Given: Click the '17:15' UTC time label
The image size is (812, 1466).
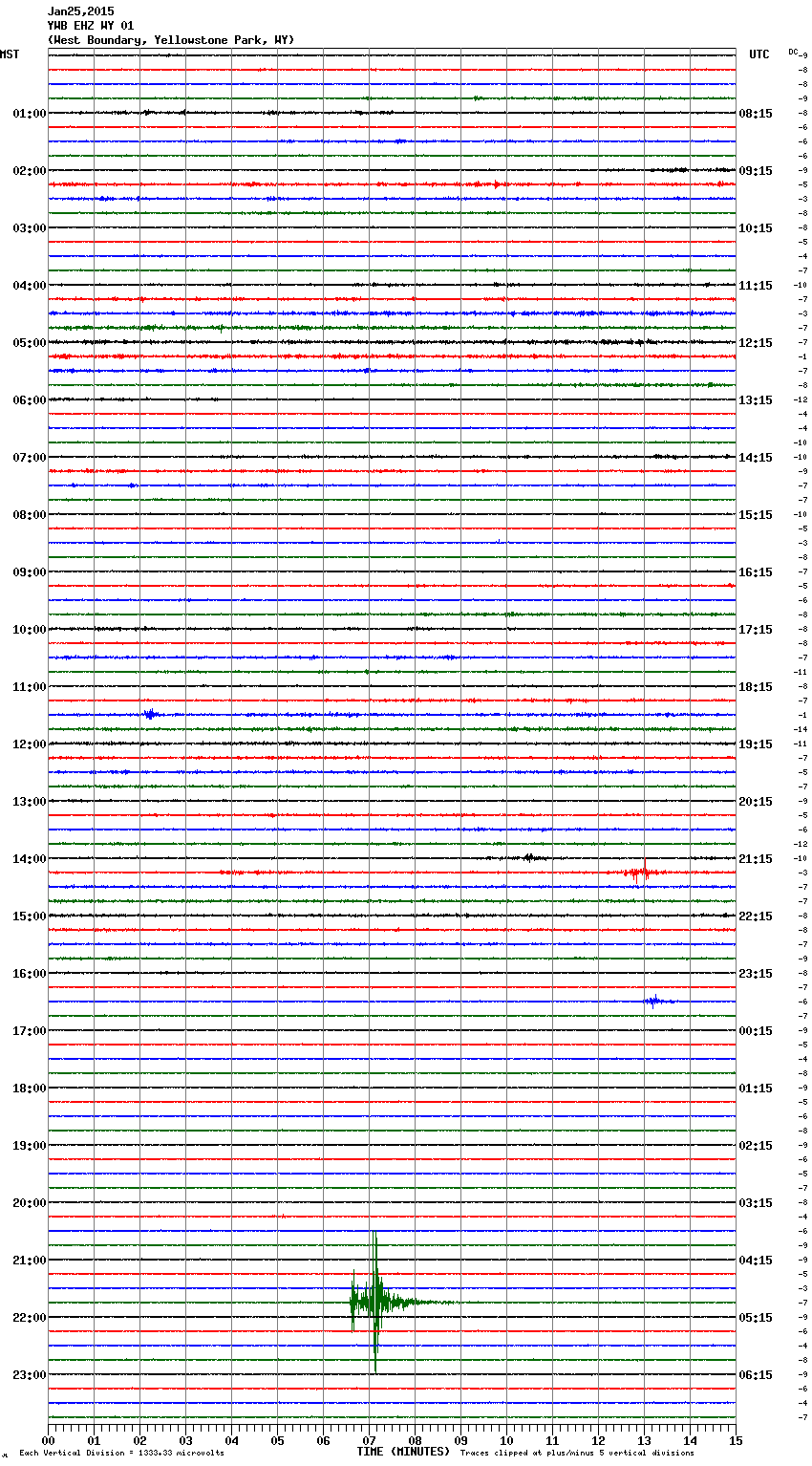Looking at the screenshot, I should 756,630.
